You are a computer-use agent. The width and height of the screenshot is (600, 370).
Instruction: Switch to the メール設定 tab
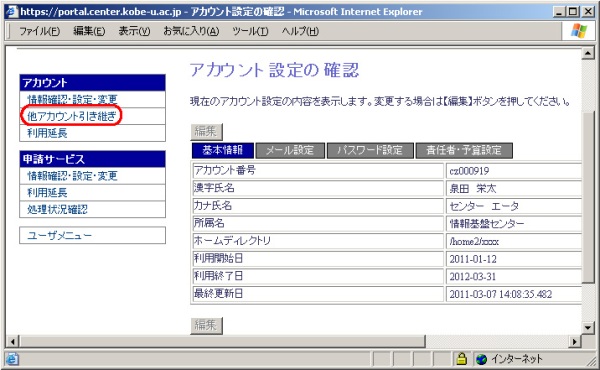(x=290, y=150)
